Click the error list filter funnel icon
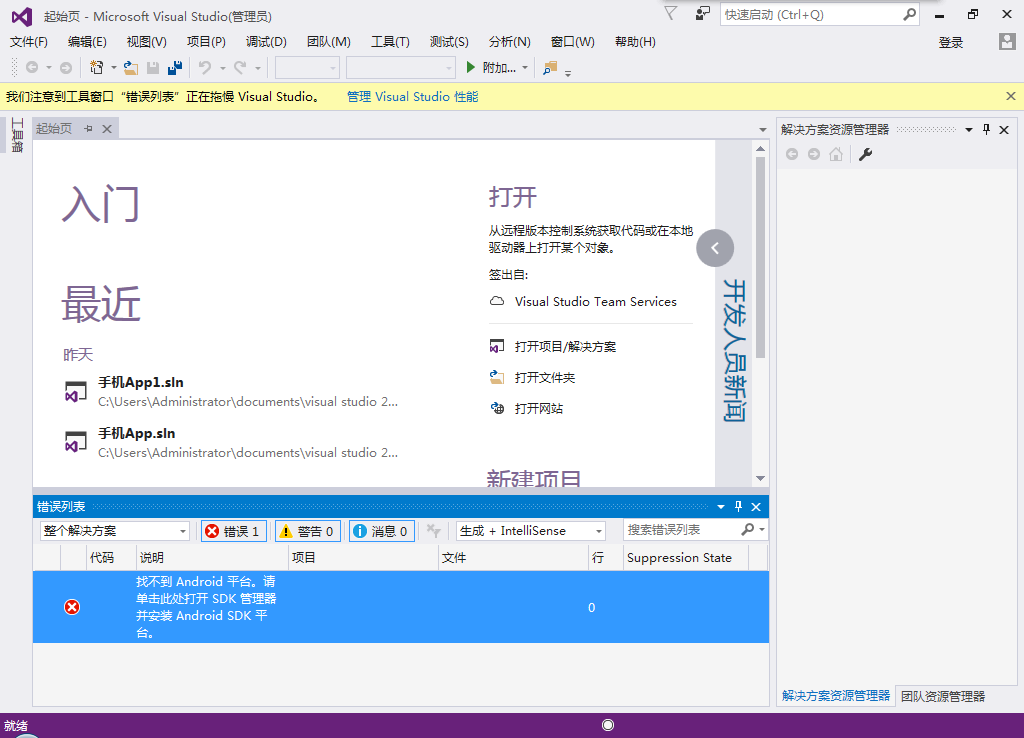The image size is (1024, 738). (433, 531)
